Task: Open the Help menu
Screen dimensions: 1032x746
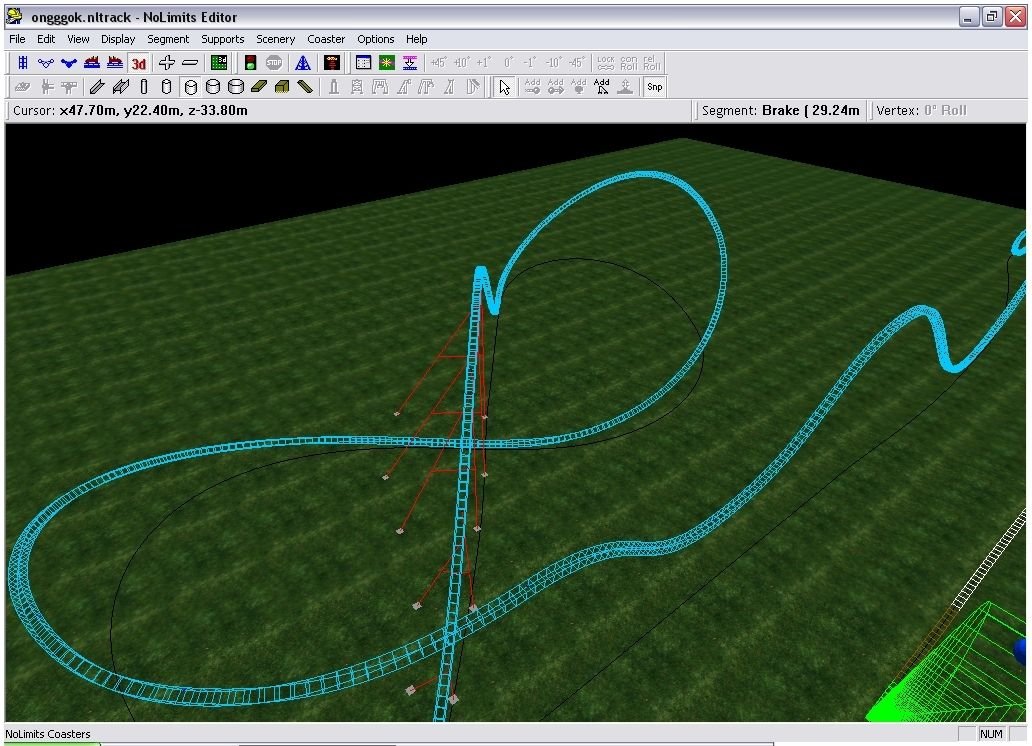Action: (x=416, y=40)
